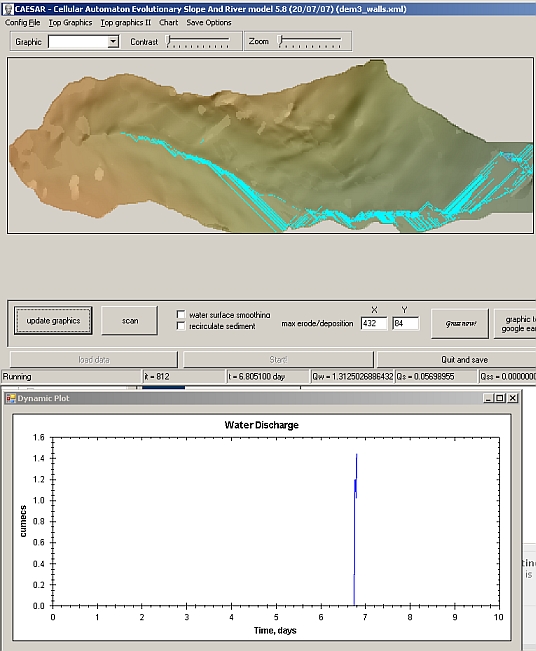Screen dimensions: 536x651
Task: Click Quit and save button
Action: tap(464, 360)
